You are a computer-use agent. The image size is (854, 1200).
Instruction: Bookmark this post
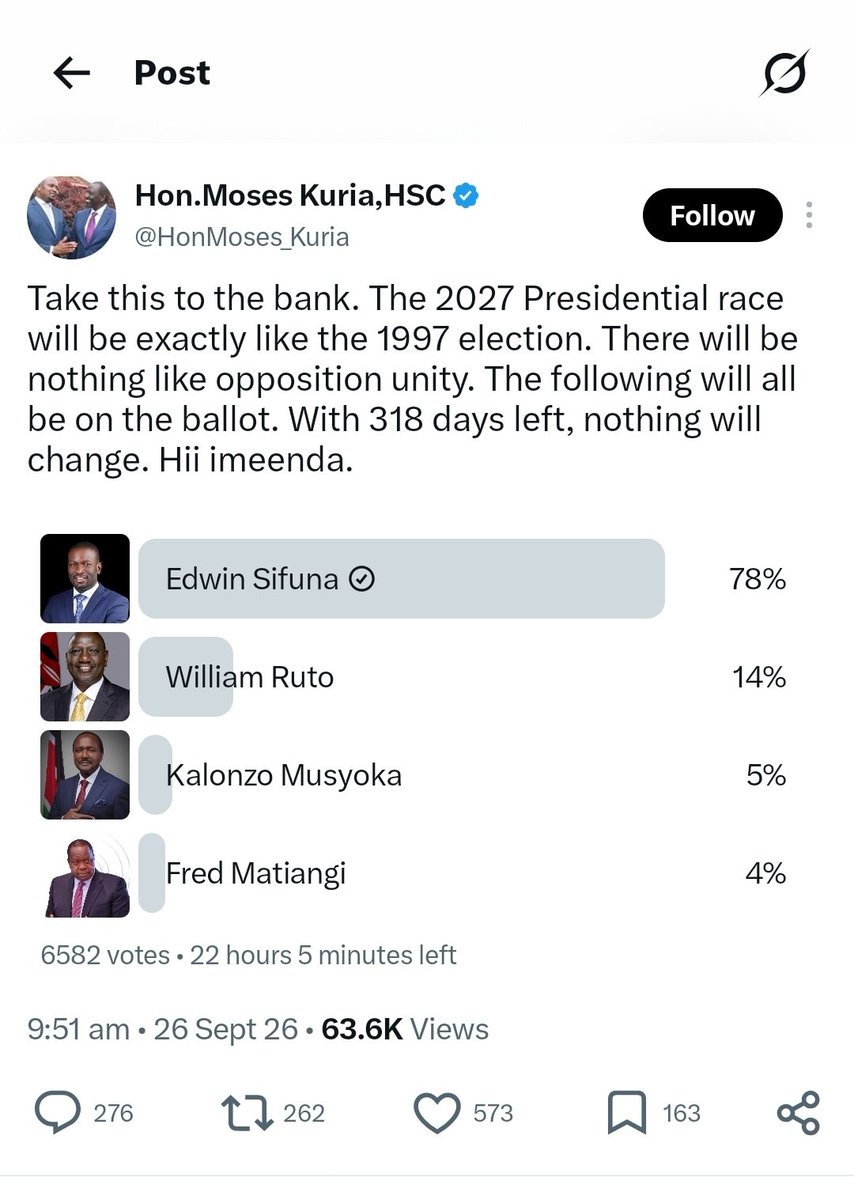tap(627, 1113)
